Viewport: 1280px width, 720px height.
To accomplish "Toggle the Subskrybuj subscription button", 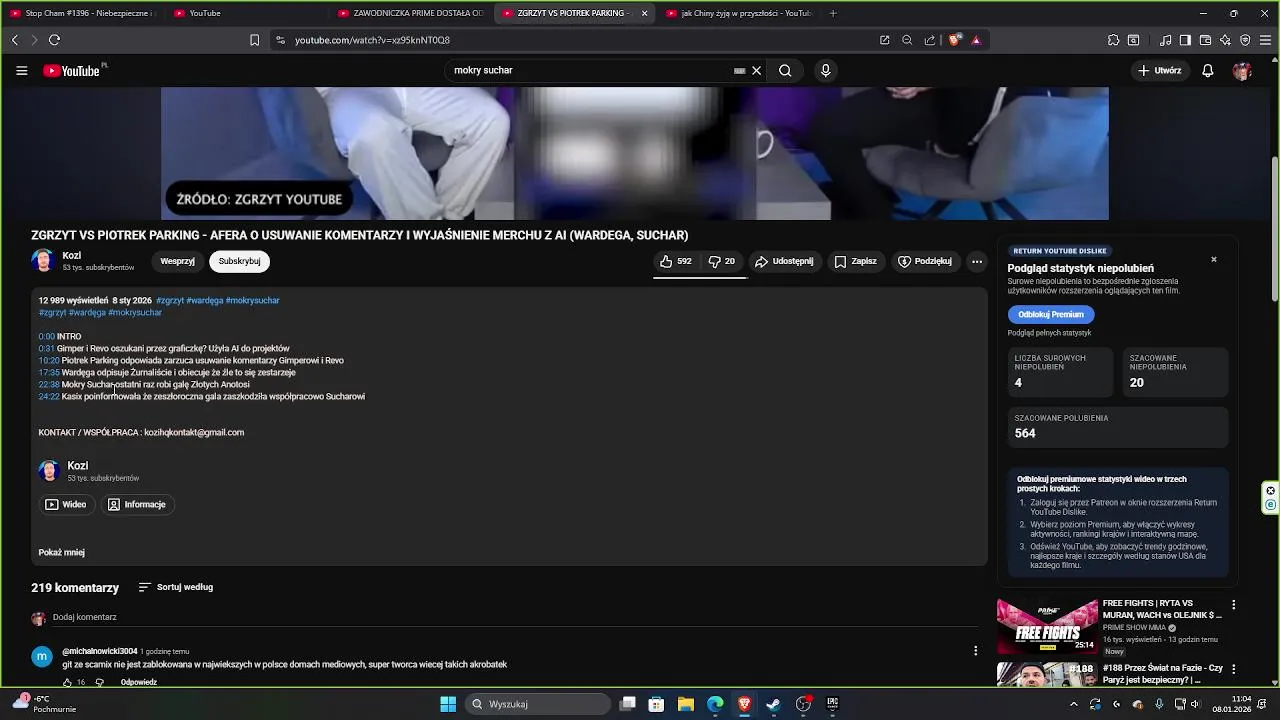I will 239,261.
